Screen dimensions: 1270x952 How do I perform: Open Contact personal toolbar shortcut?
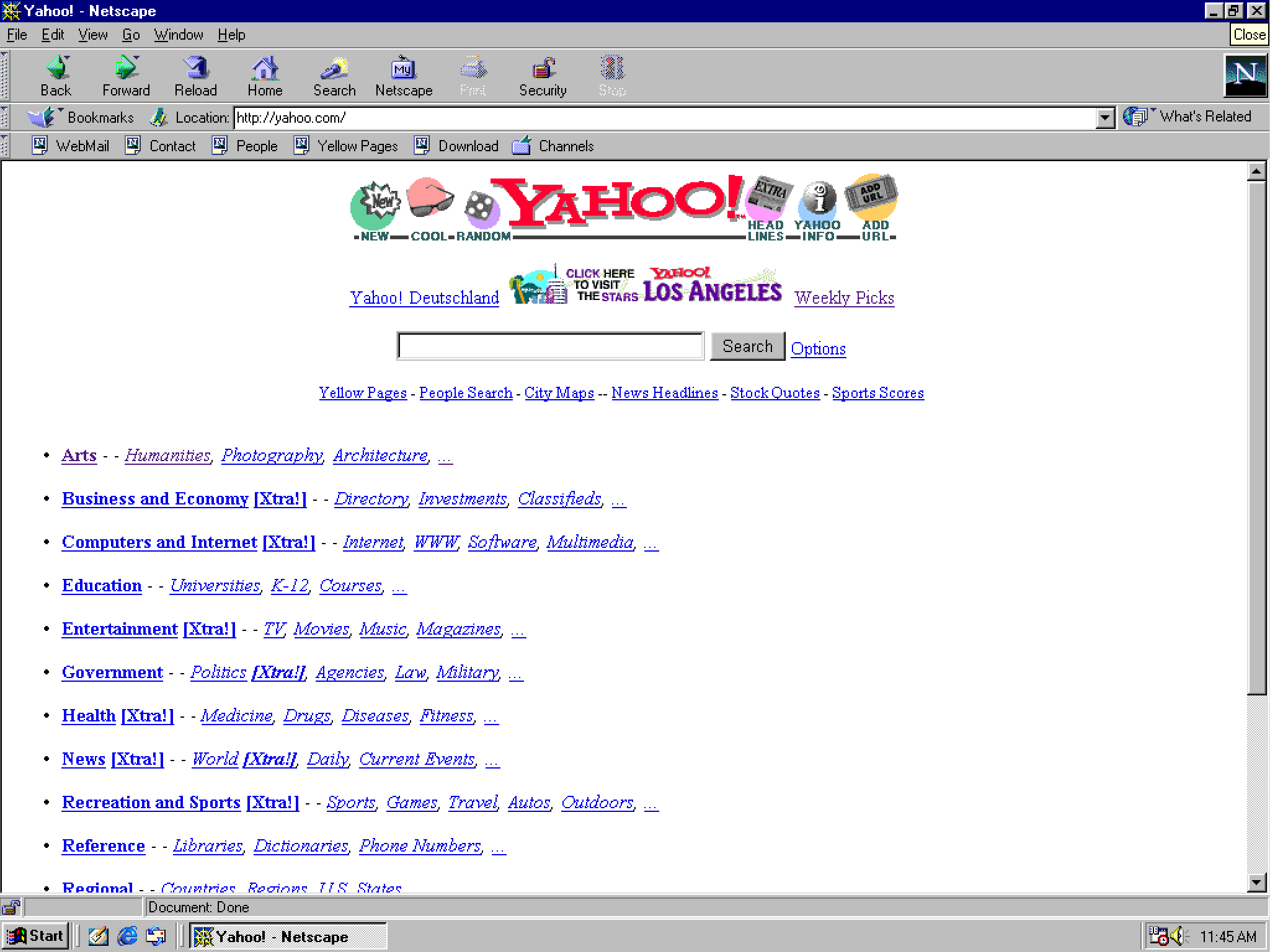(x=161, y=146)
